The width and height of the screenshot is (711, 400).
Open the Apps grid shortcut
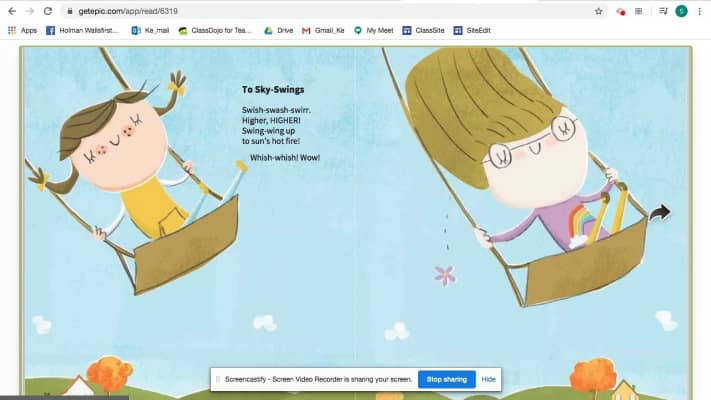pyautogui.click(x=22, y=31)
